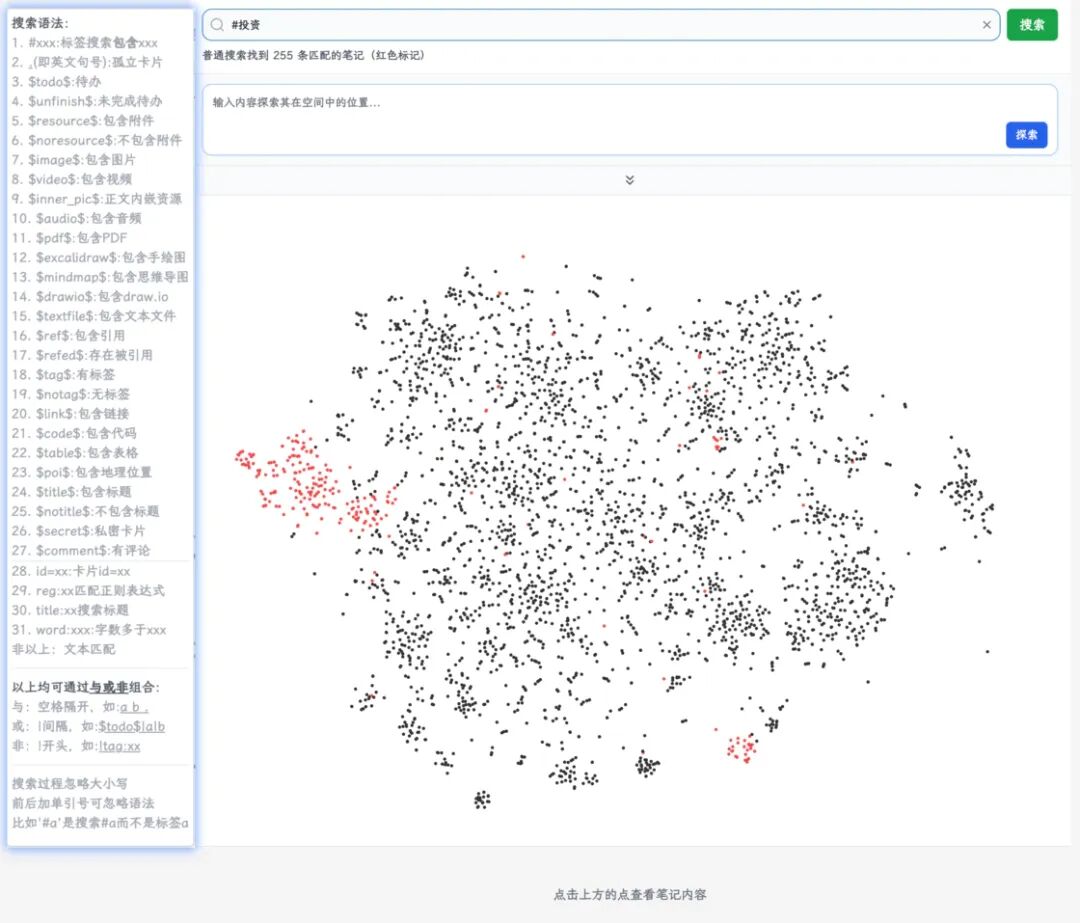Select syntax entry $notitle$:不包含标题
1080x923 pixels.
pyautogui.click(x=85, y=511)
